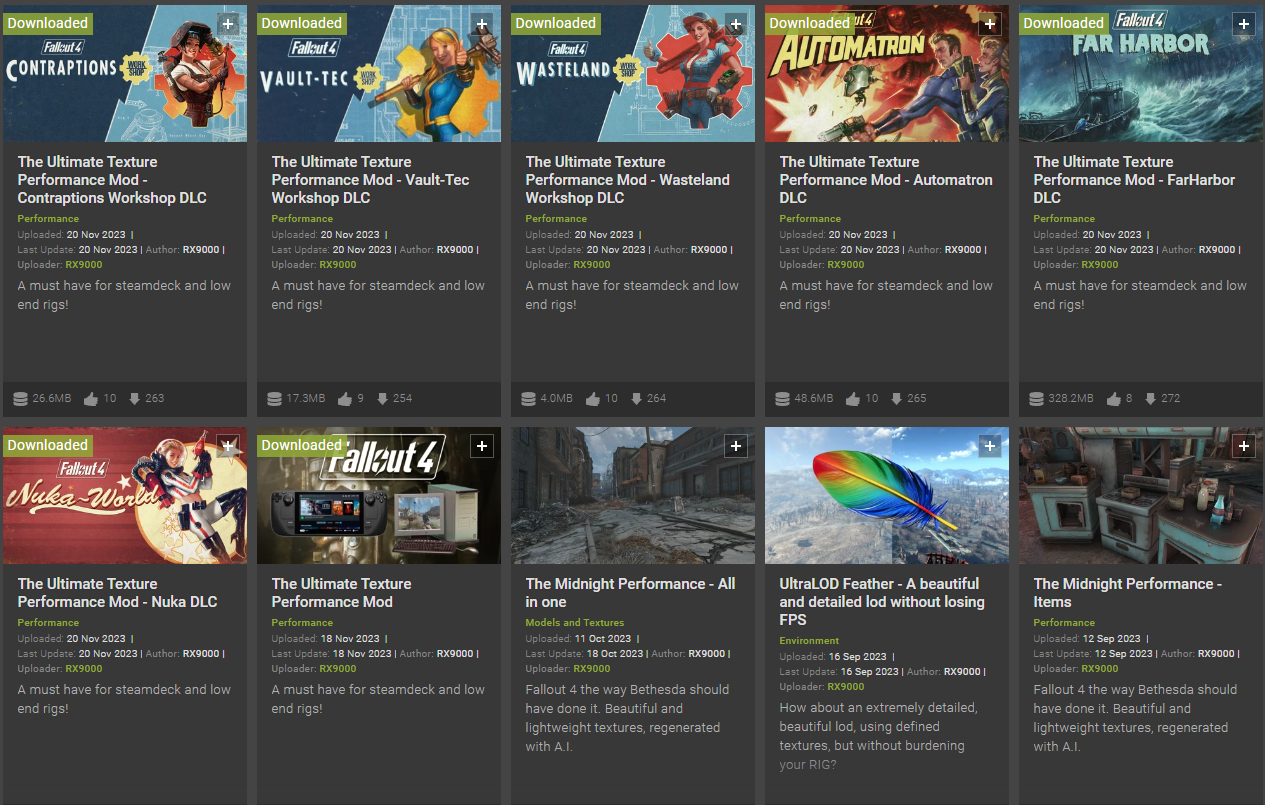Click plus icon on Contraptions Workshop tile
This screenshot has height=805, width=1265.
(228, 23)
